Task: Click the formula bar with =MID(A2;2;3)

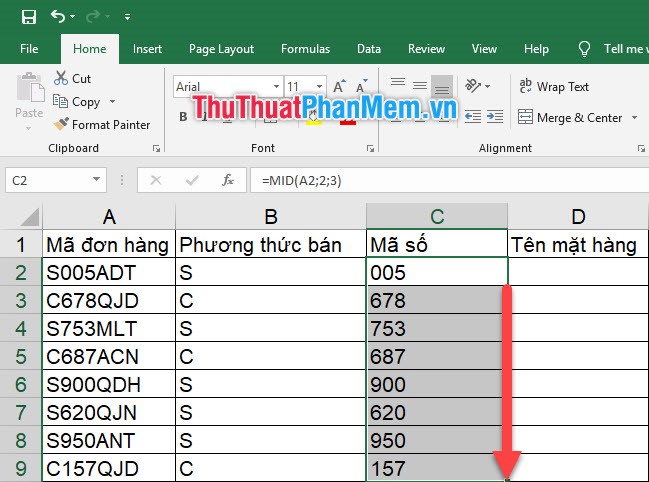Action: pyautogui.click(x=449, y=180)
